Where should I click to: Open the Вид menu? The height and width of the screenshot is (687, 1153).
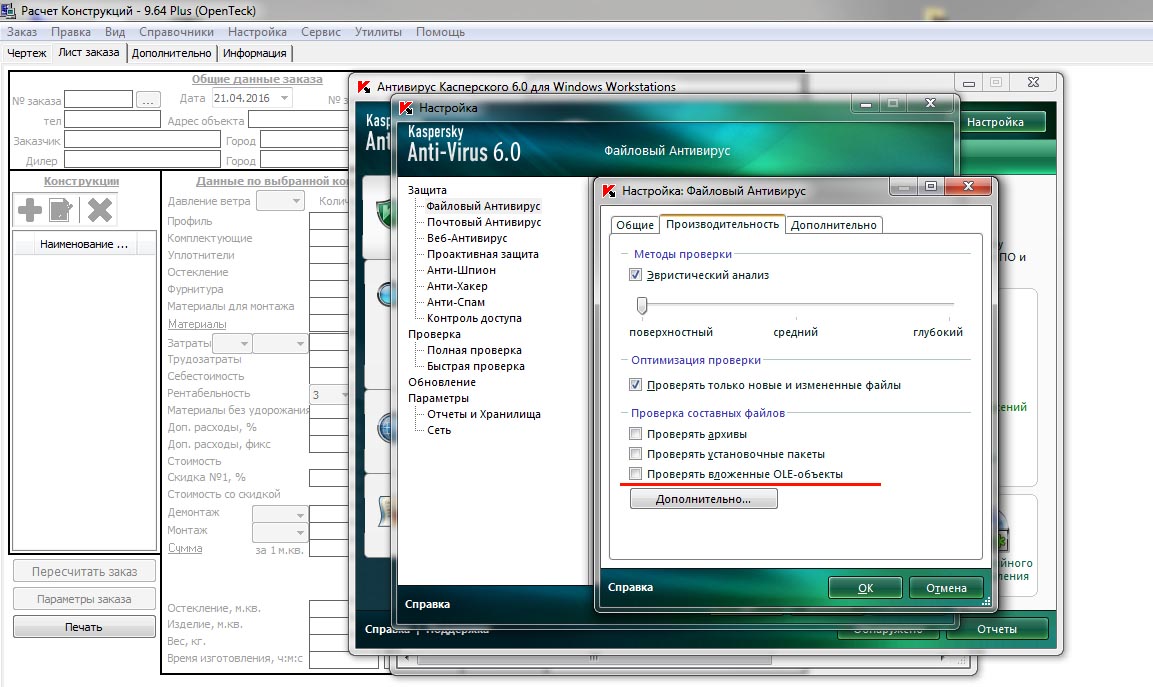pyautogui.click(x=115, y=32)
